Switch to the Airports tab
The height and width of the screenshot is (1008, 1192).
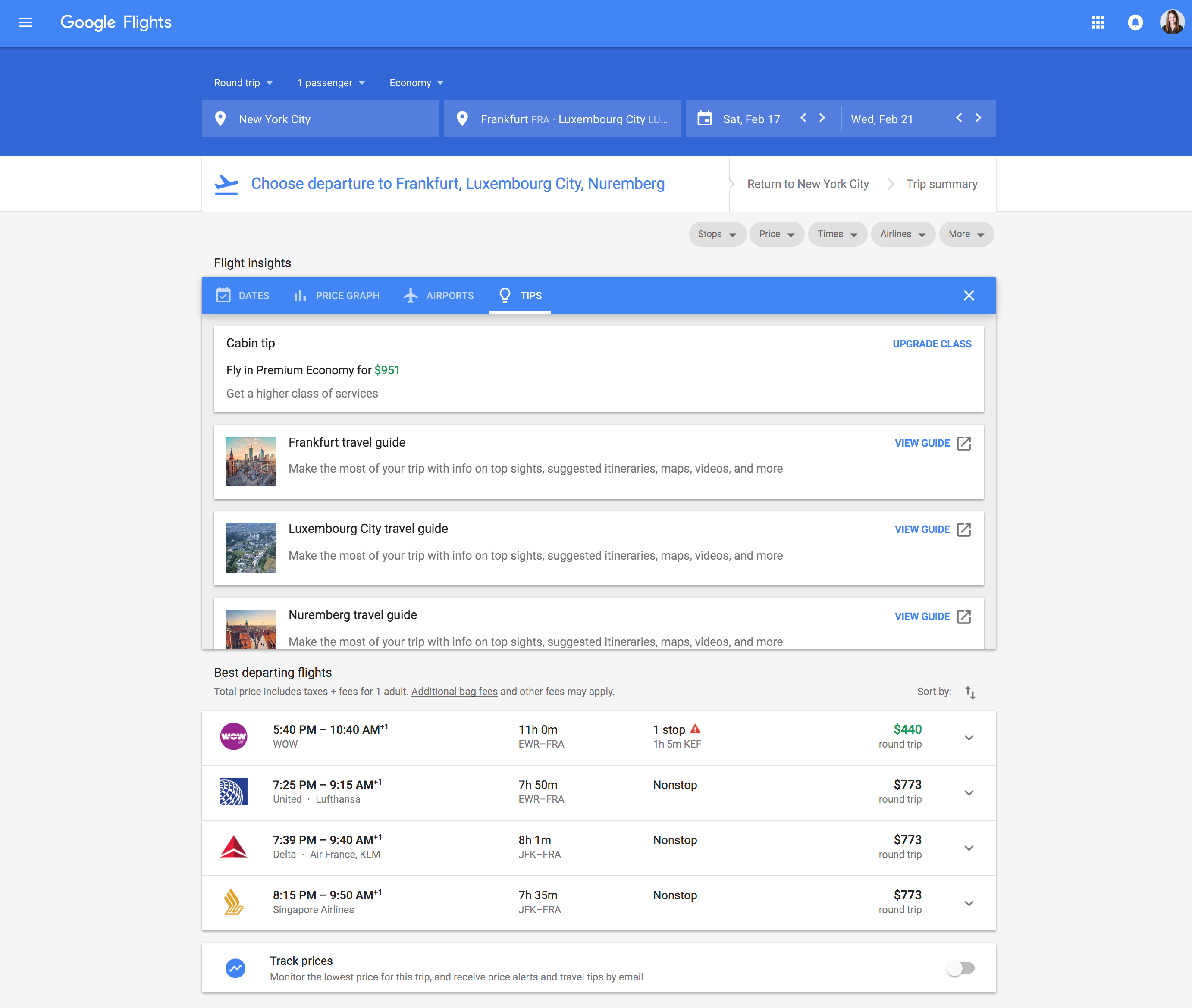click(x=439, y=295)
